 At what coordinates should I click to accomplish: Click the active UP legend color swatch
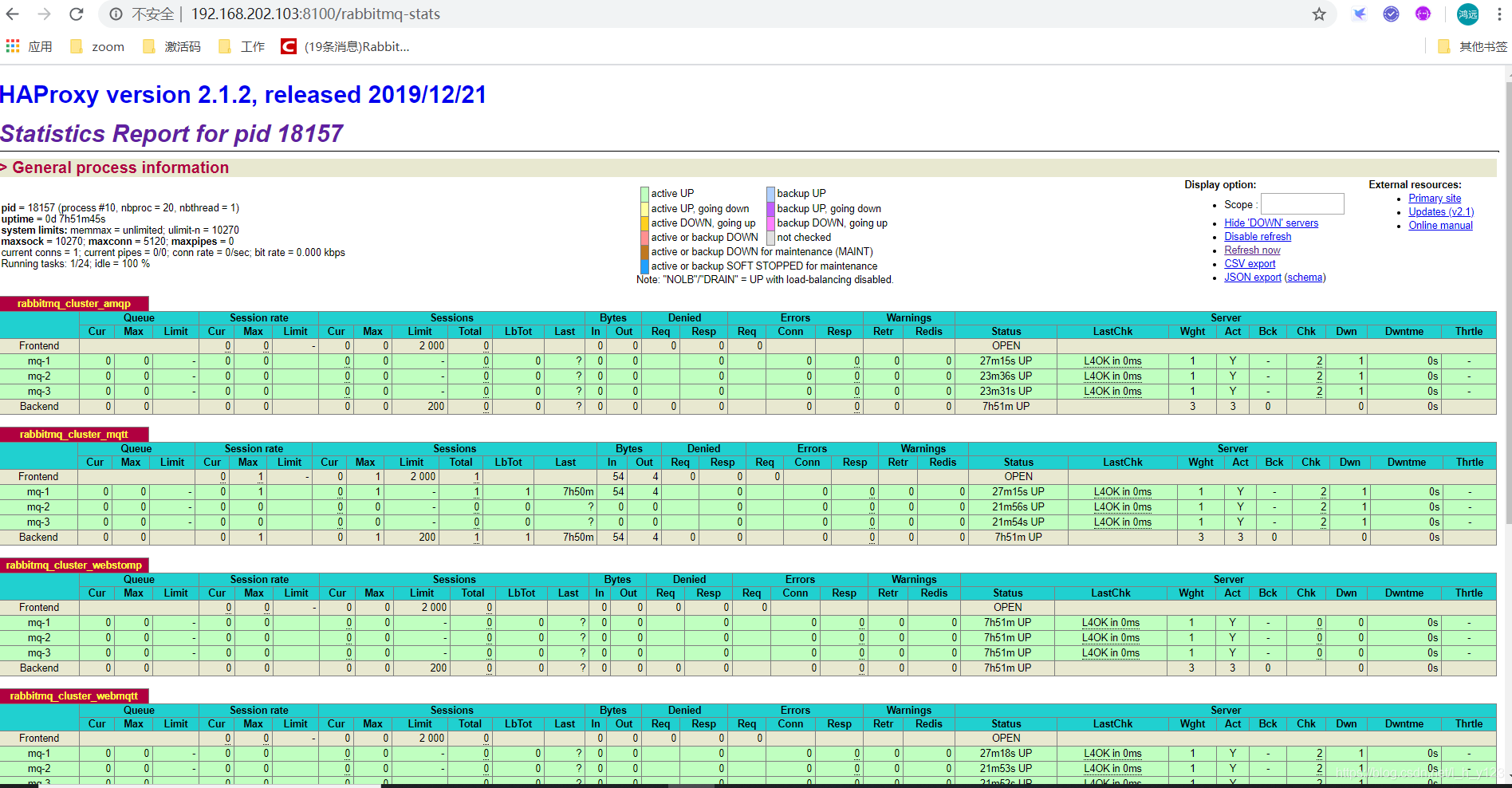[x=644, y=194]
